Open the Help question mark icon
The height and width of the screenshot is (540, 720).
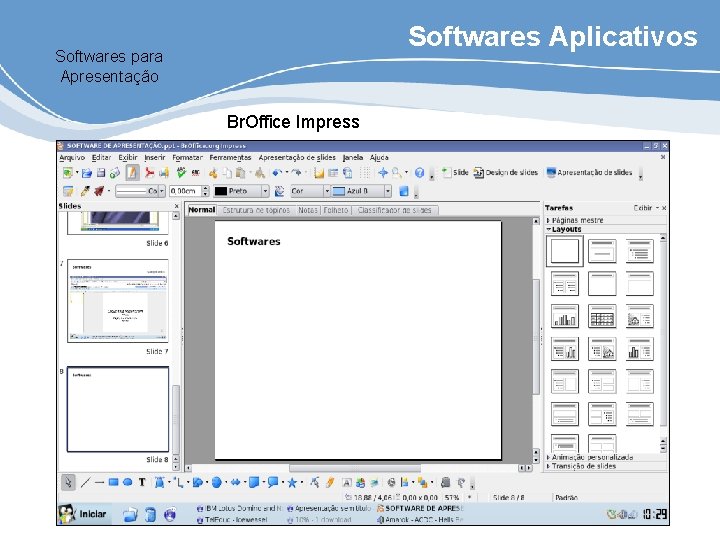click(x=419, y=173)
